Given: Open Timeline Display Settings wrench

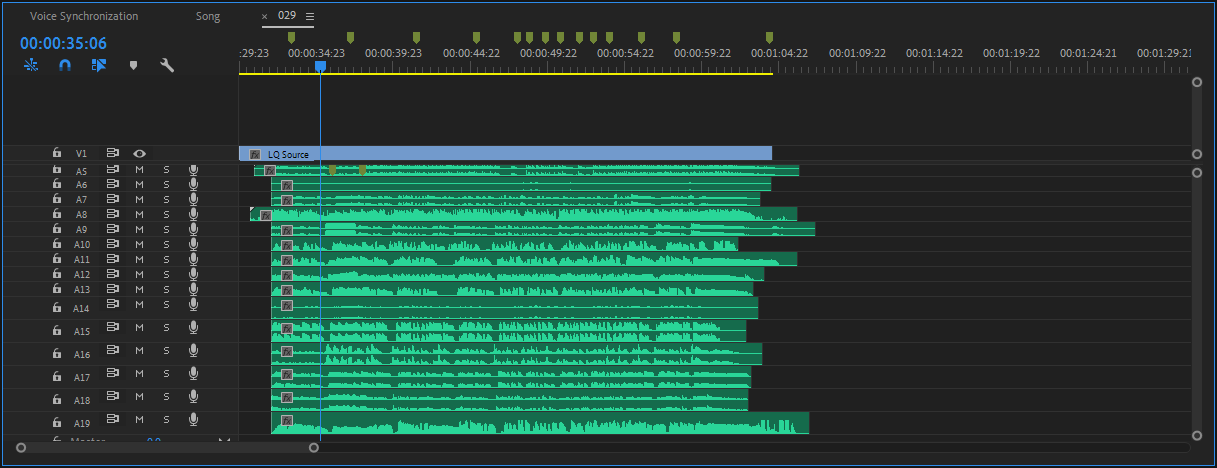Looking at the screenshot, I should pyautogui.click(x=167, y=65).
